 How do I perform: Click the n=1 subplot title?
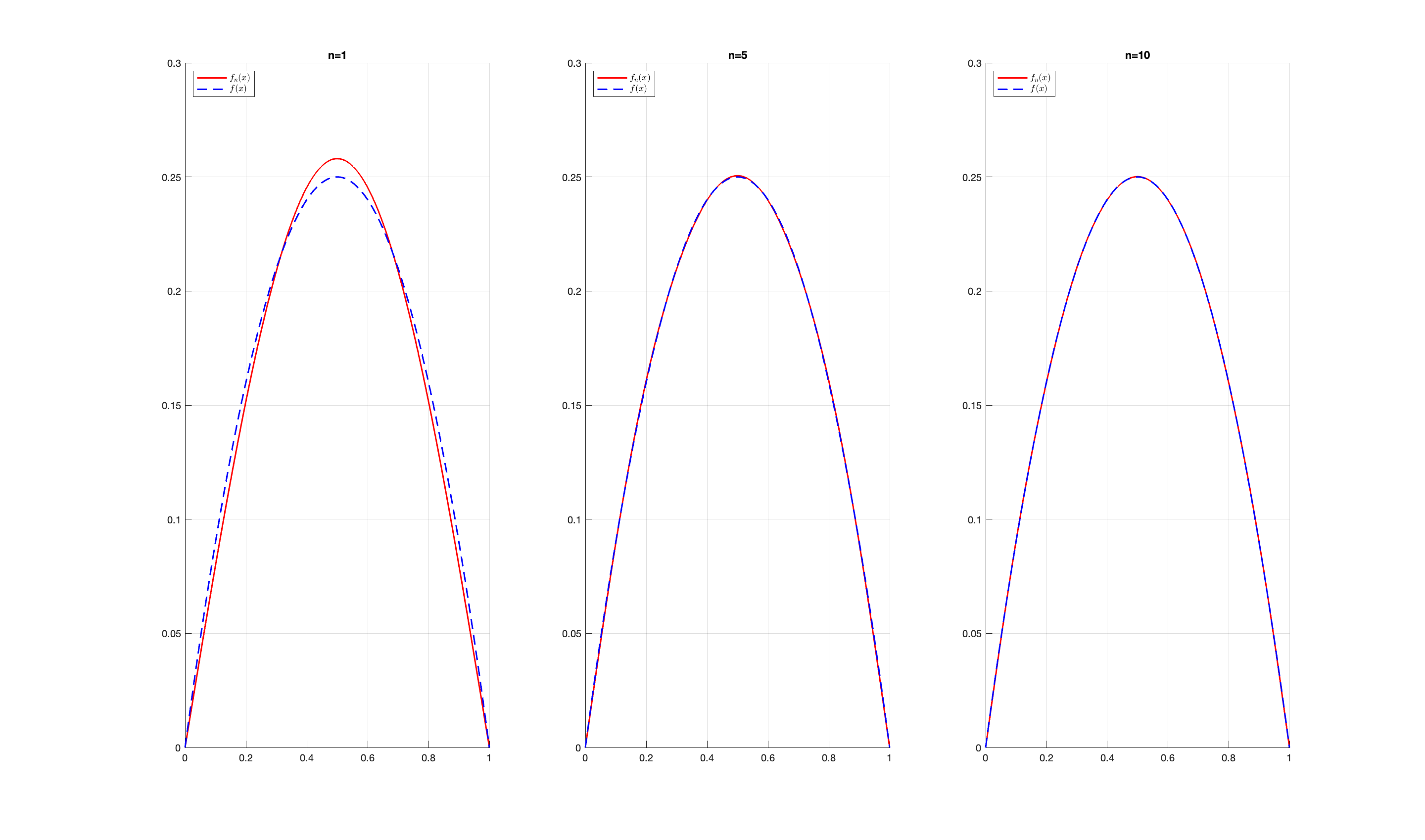point(337,55)
